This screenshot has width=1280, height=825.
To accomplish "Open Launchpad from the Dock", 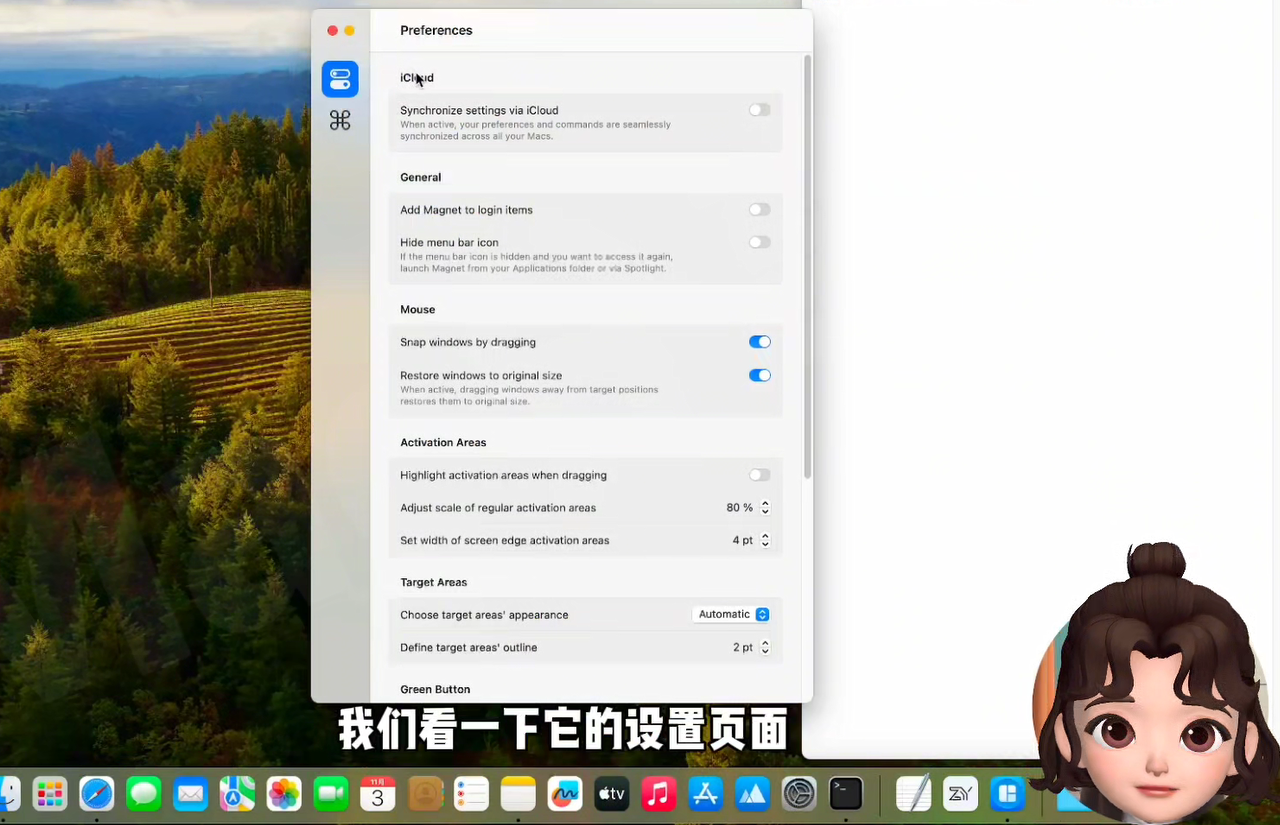I will pyautogui.click(x=49, y=794).
